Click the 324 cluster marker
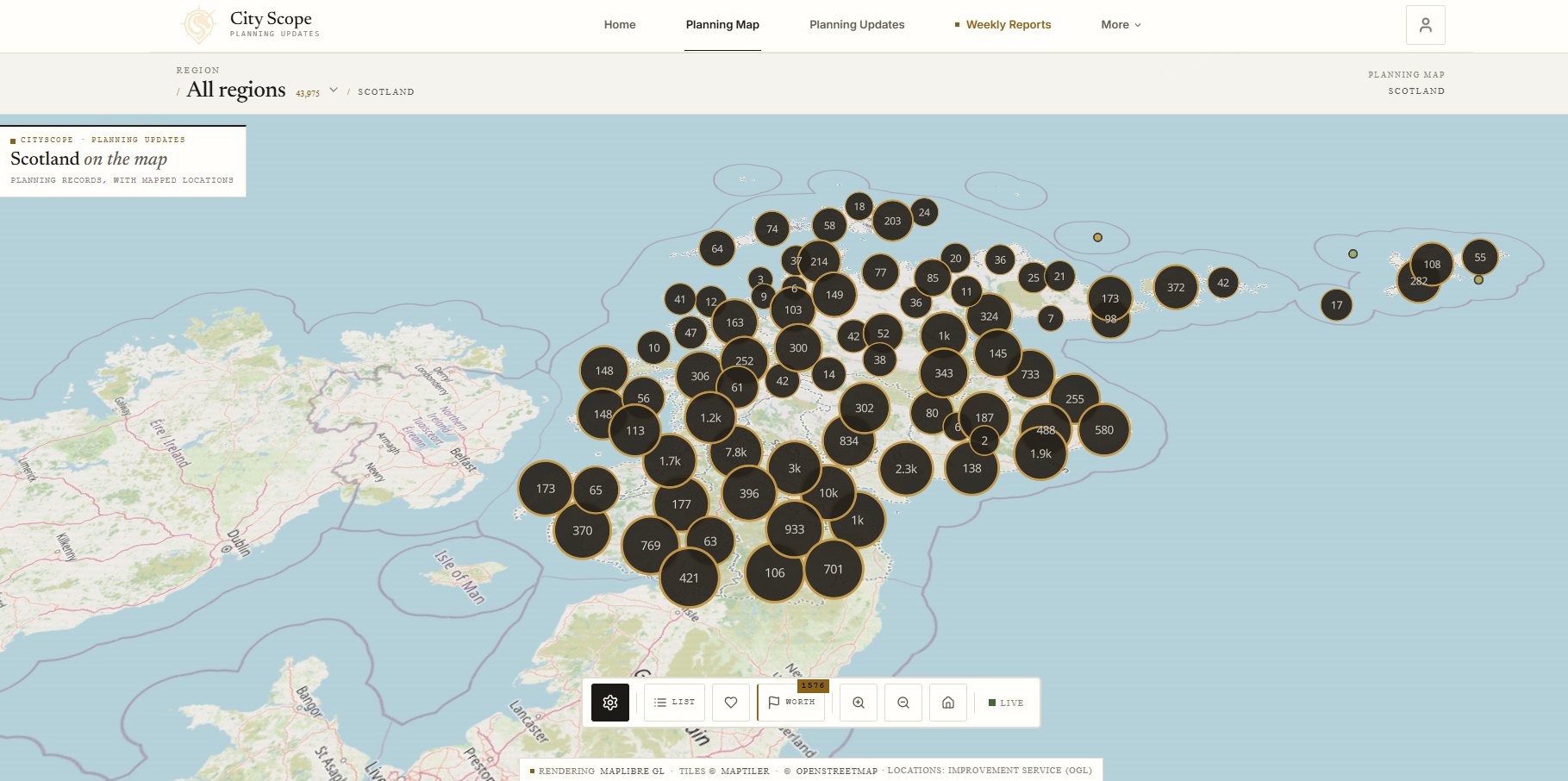Screen dimensions: 1568x781 tap(990, 316)
